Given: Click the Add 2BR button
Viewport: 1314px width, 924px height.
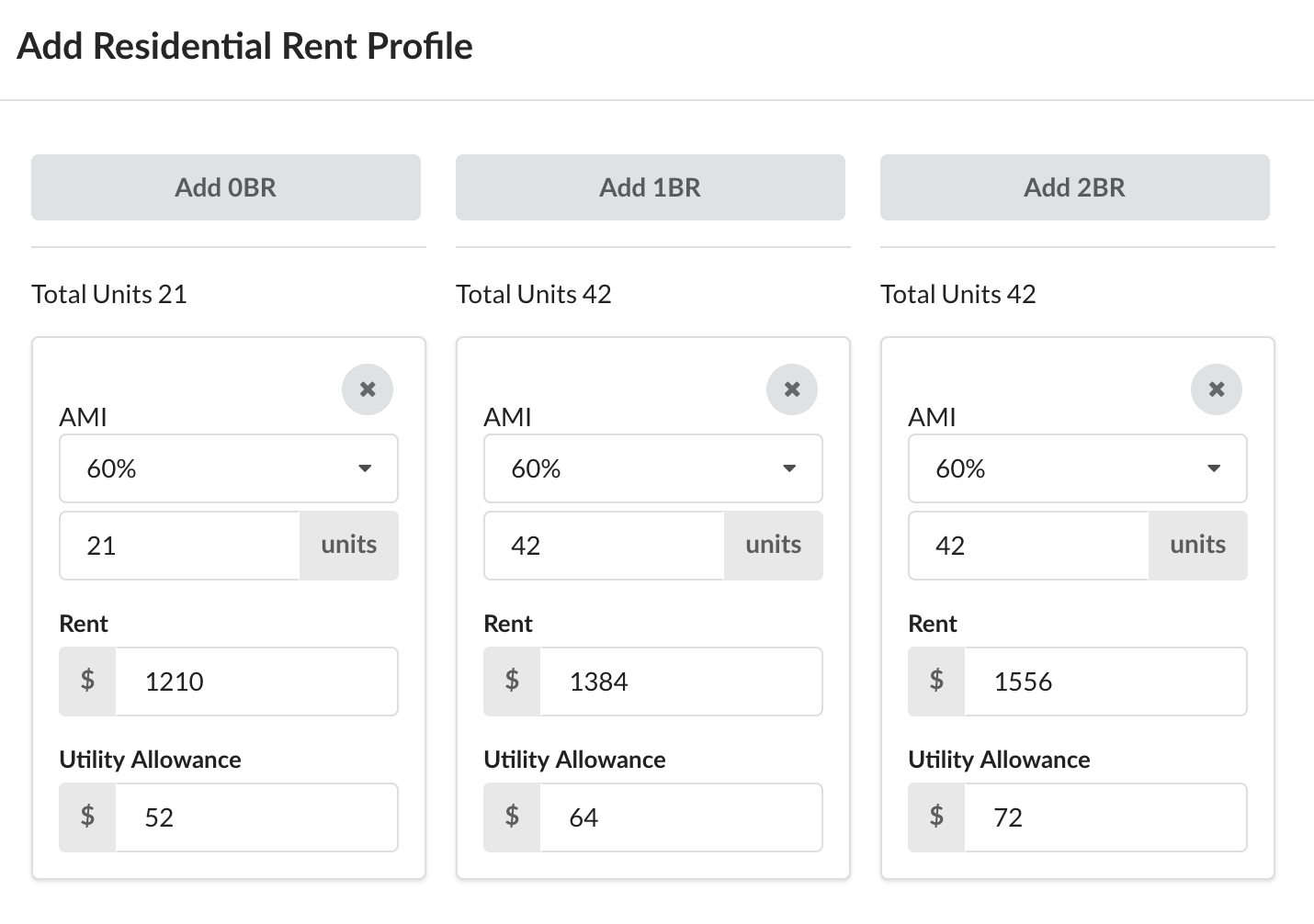Looking at the screenshot, I should [x=1075, y=187].
